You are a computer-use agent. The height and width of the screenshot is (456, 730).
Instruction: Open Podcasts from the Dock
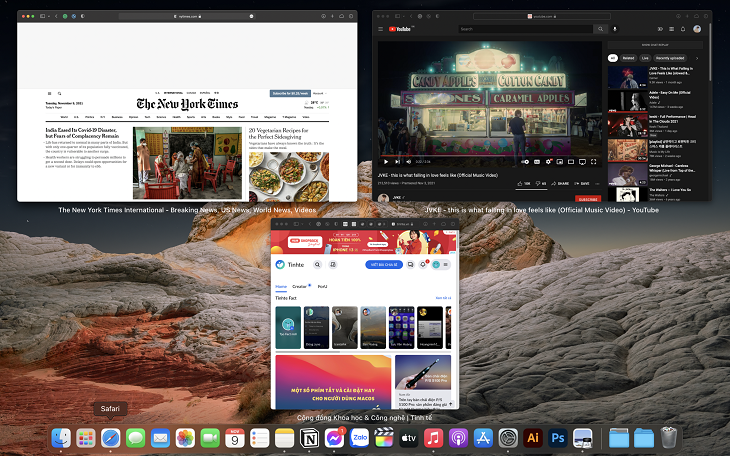click(459, 438)
